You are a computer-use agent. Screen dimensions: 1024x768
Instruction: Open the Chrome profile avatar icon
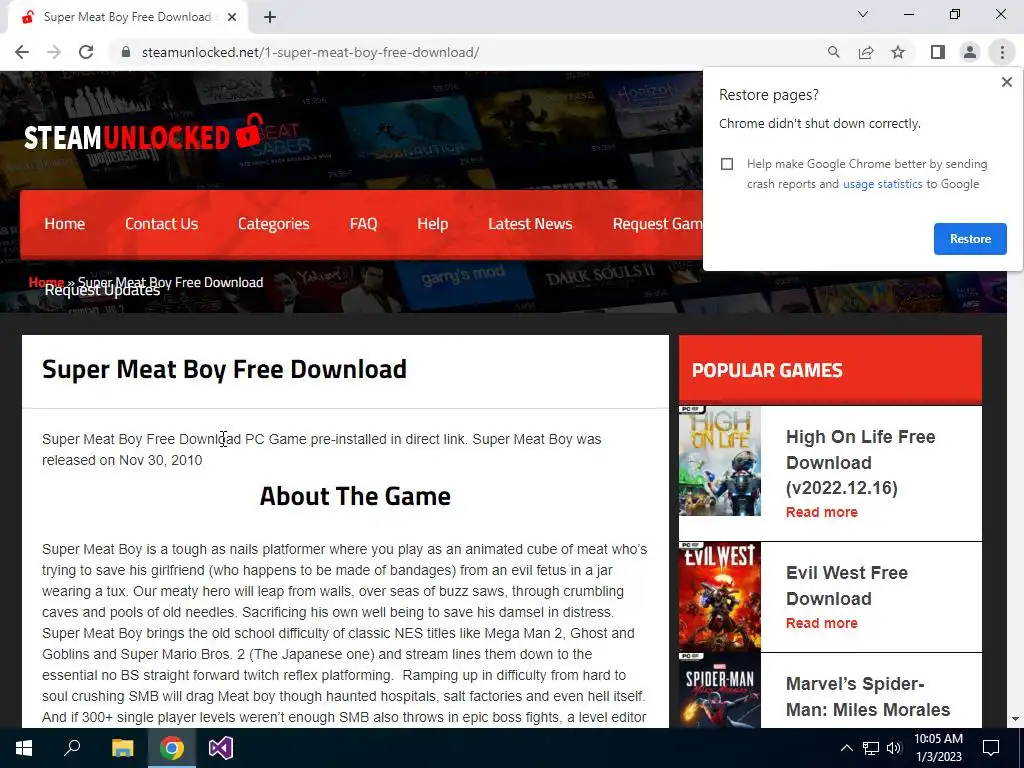[970, 52]
